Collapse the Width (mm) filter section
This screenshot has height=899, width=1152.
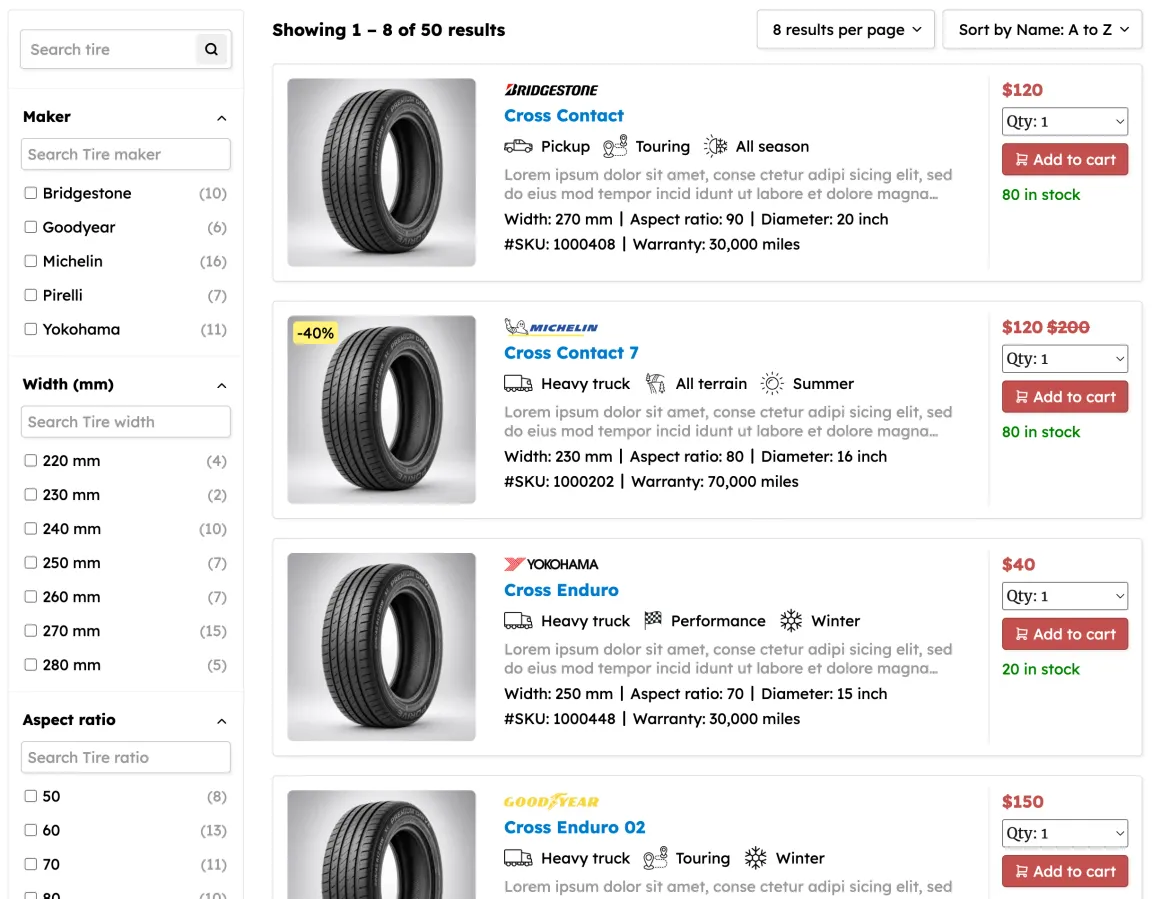222,385
